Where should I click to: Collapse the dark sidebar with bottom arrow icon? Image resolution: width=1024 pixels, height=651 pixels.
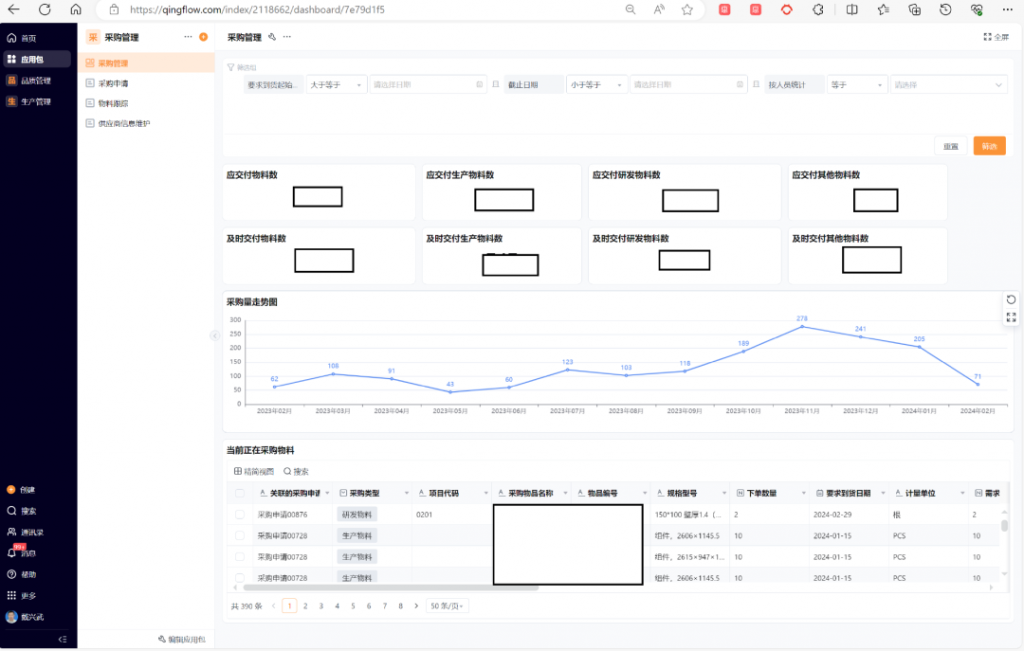click(x=63, y=639)
